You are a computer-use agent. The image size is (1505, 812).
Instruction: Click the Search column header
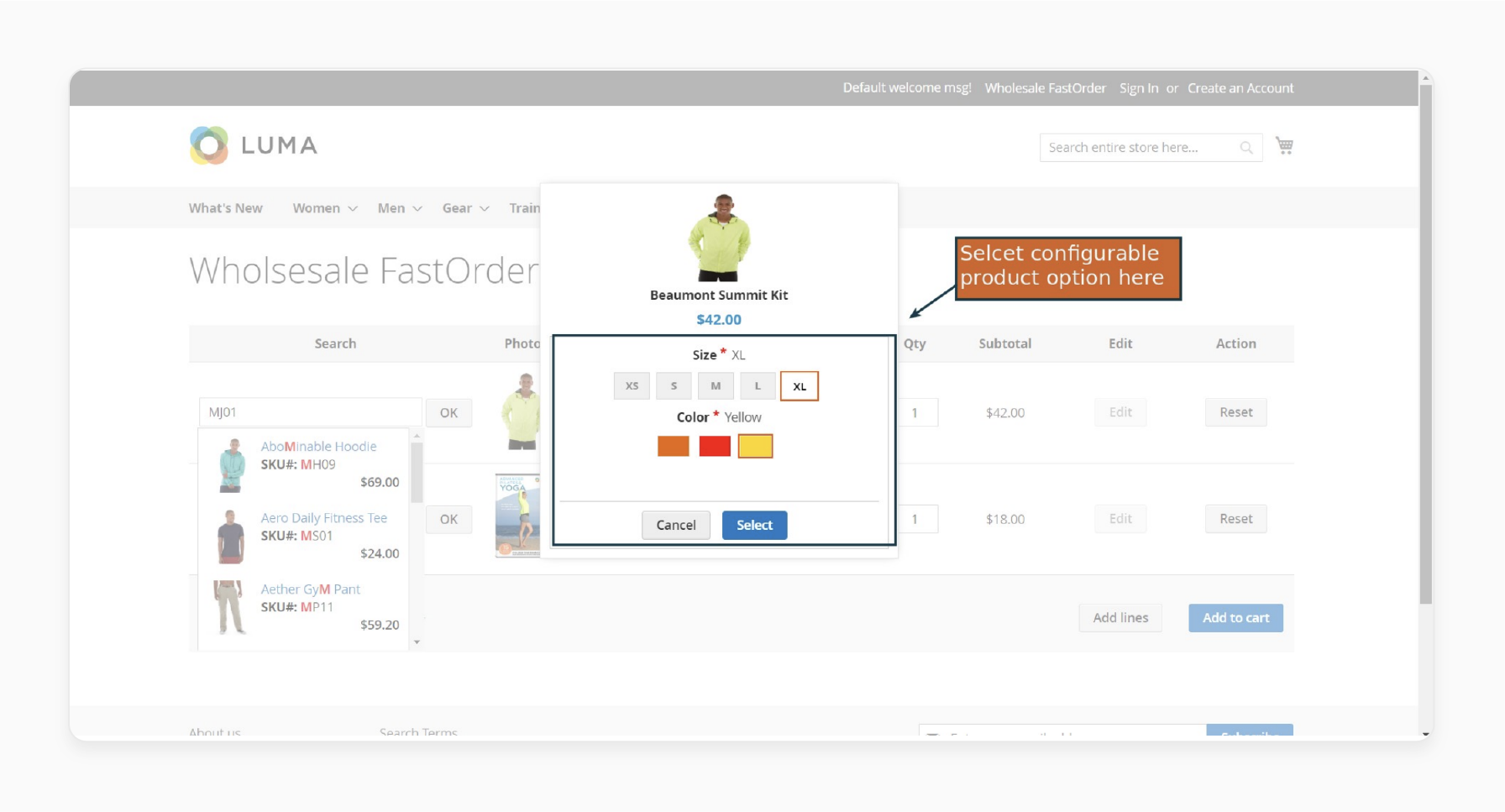point(335,343)
